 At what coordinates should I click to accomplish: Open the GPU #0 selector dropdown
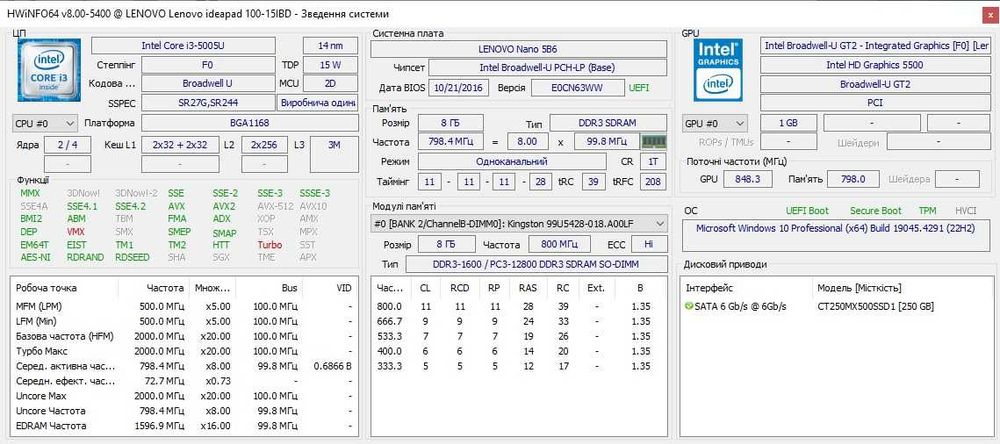(714, 123)
